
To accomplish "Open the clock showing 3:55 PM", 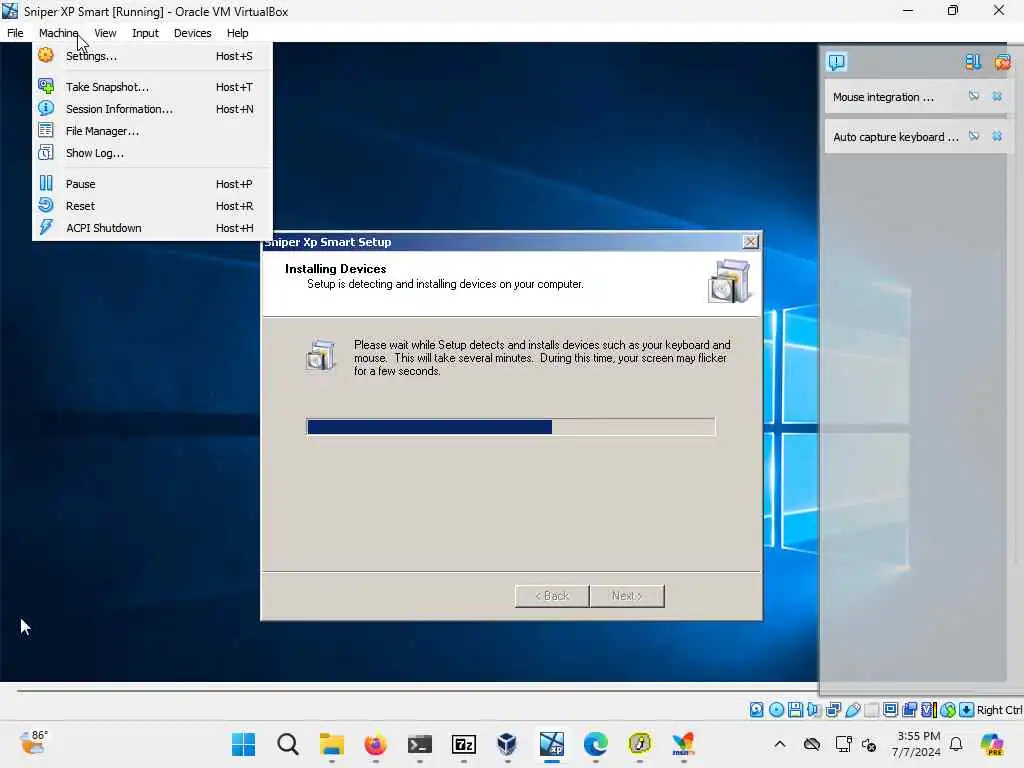I will 917,744.
